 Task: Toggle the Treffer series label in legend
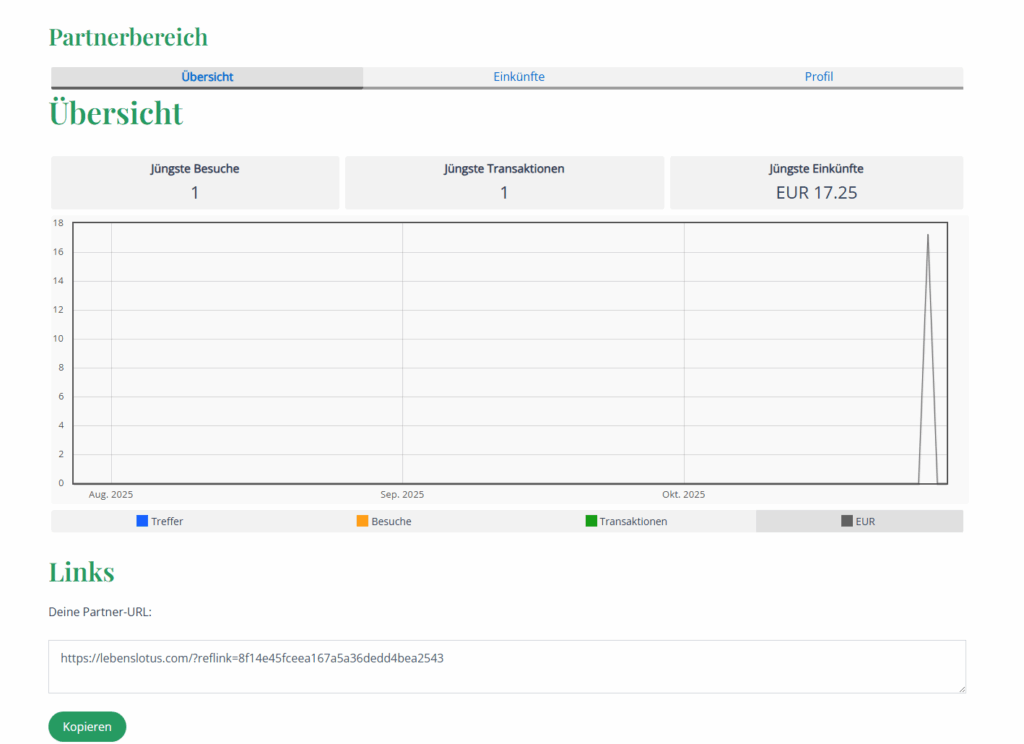167,522
